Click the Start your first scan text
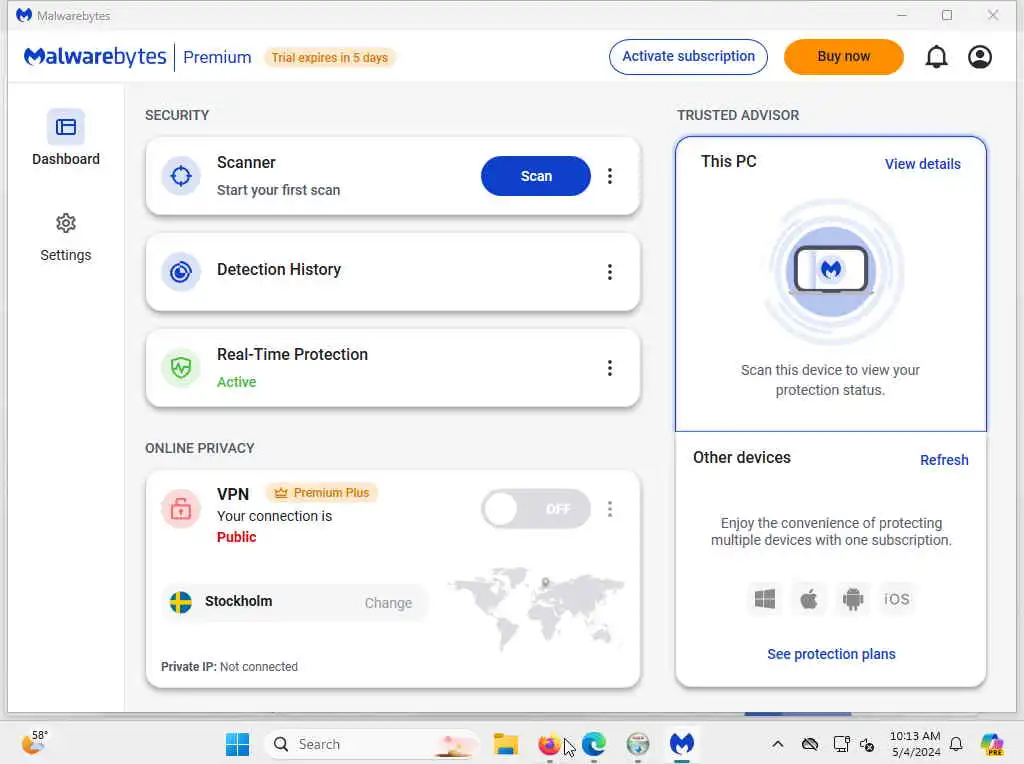Viewport: 1024px width, 764px height. [x=278, y=190]
